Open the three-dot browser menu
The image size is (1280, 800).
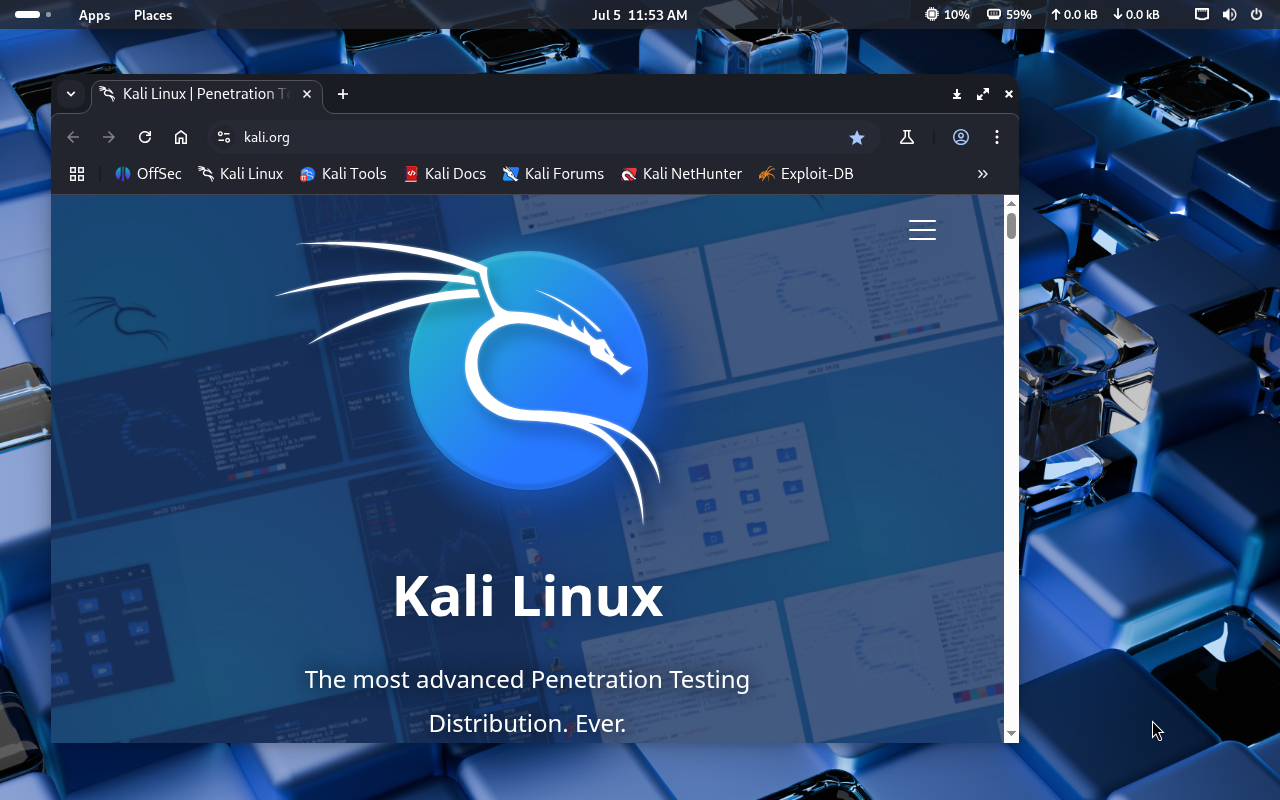pos(997,137)
